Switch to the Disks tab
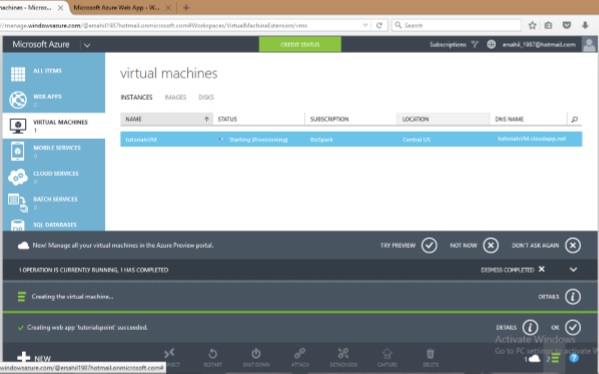599x374 pixels. point(206,97)
